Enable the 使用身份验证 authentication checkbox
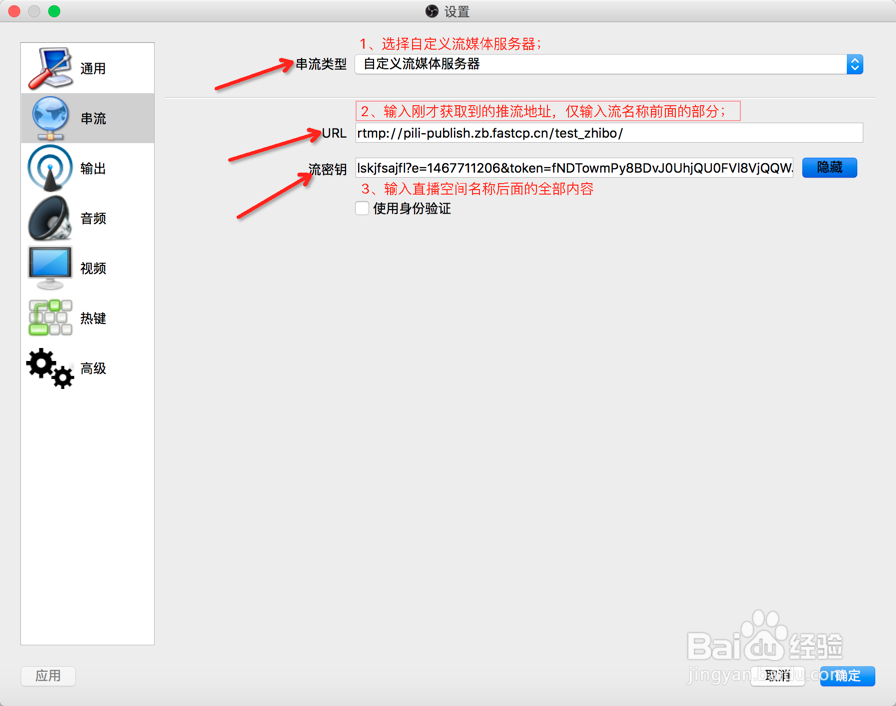Image resolution: width=896 pixels, height=706 pixels. point(362,209)
